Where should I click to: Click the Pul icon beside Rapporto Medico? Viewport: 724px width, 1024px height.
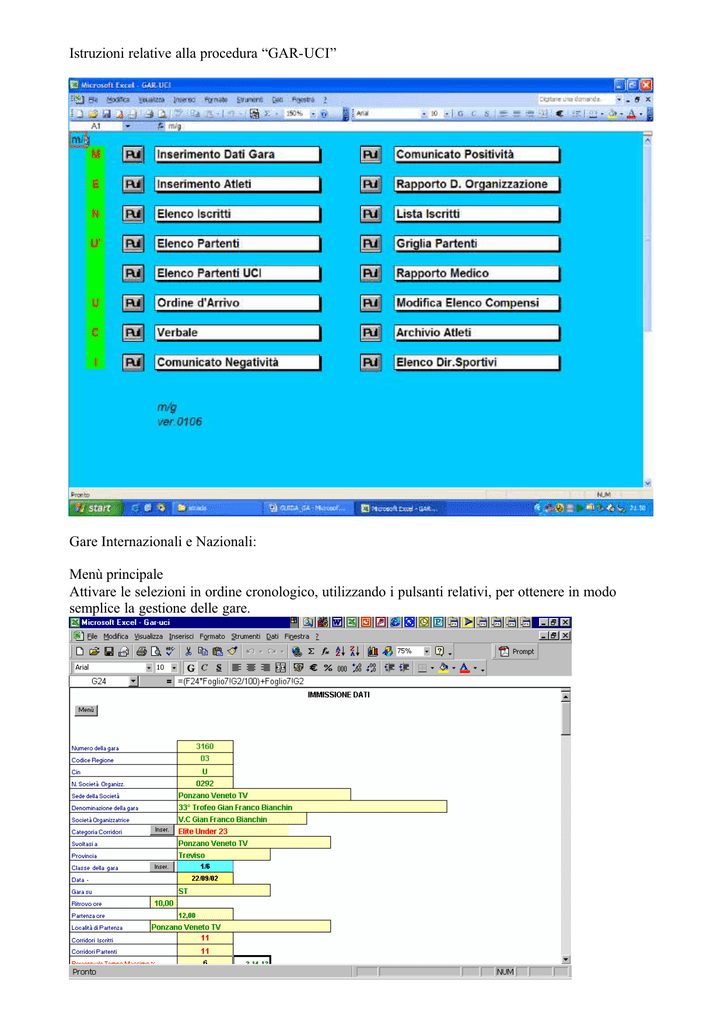pos(371,274)
